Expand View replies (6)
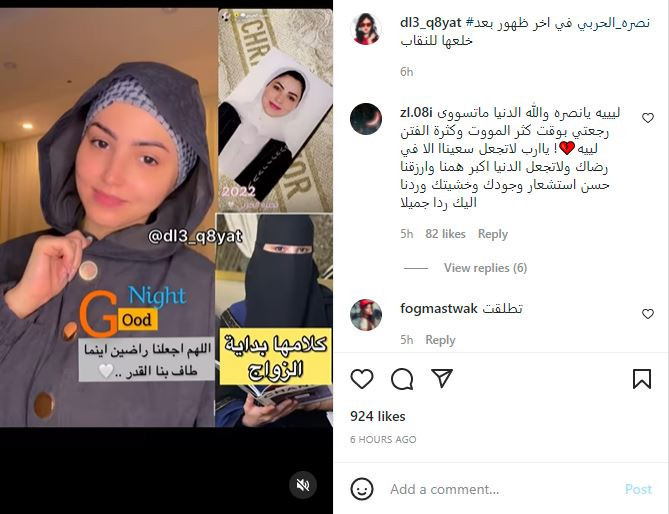The width and height of the screenshot is (669, 514). coord(485,268)
